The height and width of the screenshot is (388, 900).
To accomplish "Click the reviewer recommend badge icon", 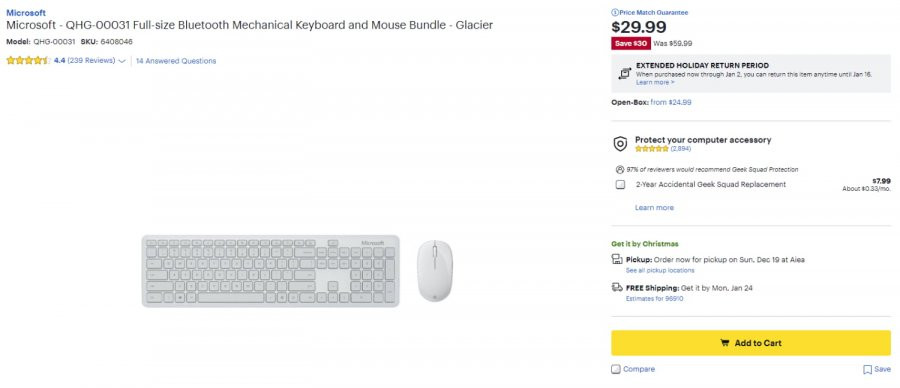I will point(619,170).
